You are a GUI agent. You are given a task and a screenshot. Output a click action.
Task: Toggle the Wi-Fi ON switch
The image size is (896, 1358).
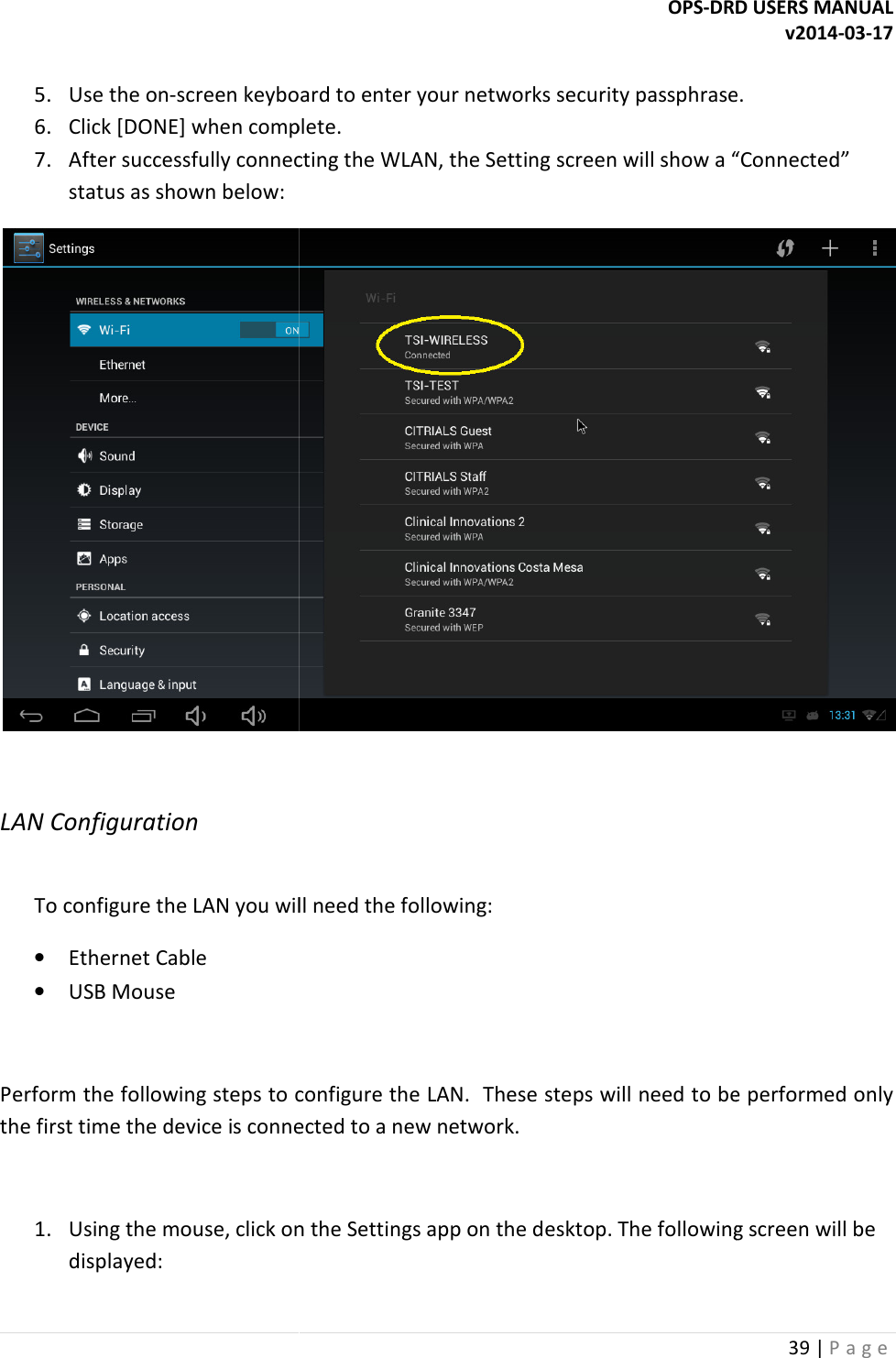point(275,329)
